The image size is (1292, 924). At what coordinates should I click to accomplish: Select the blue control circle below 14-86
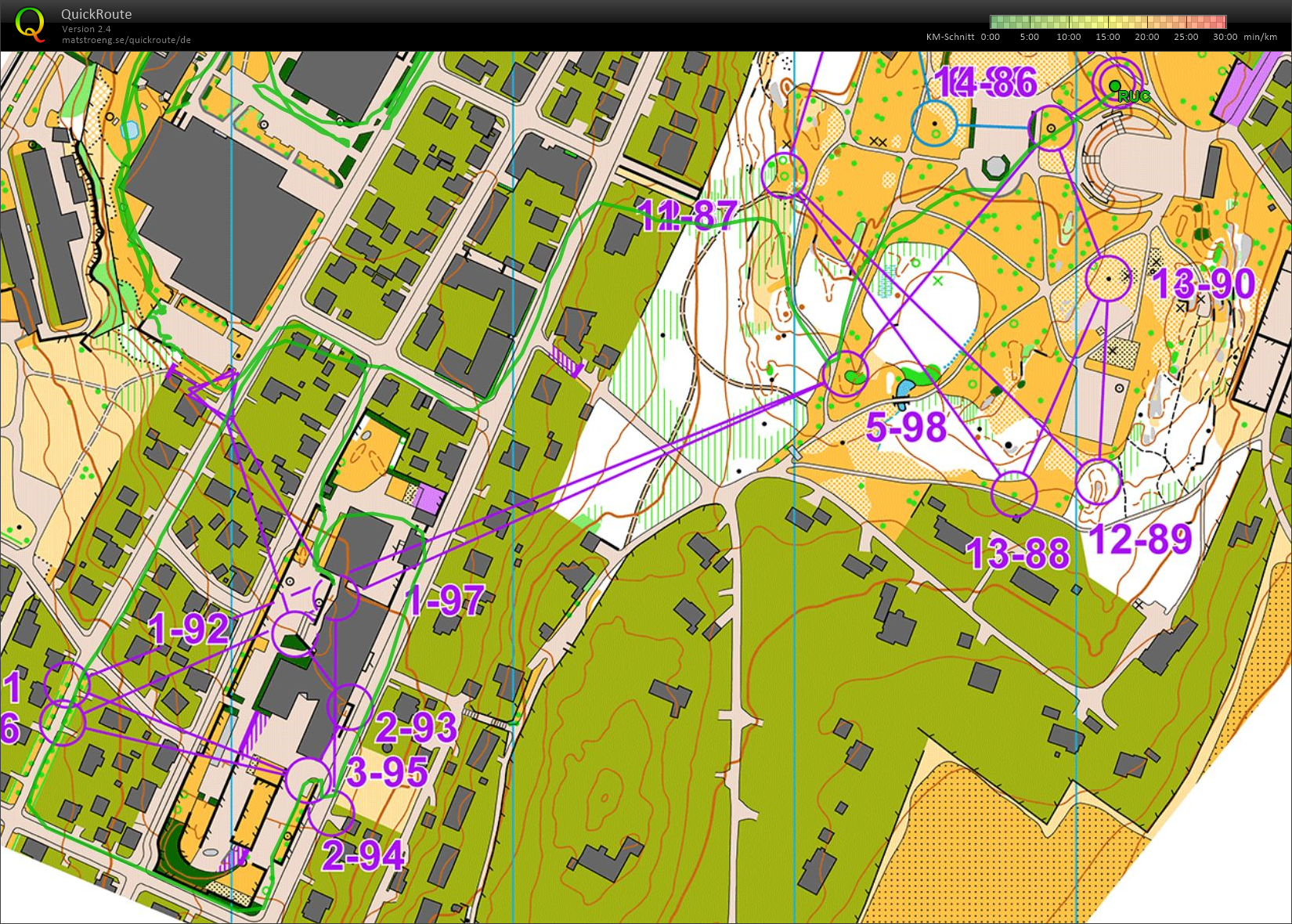click(x=934, y=124)
